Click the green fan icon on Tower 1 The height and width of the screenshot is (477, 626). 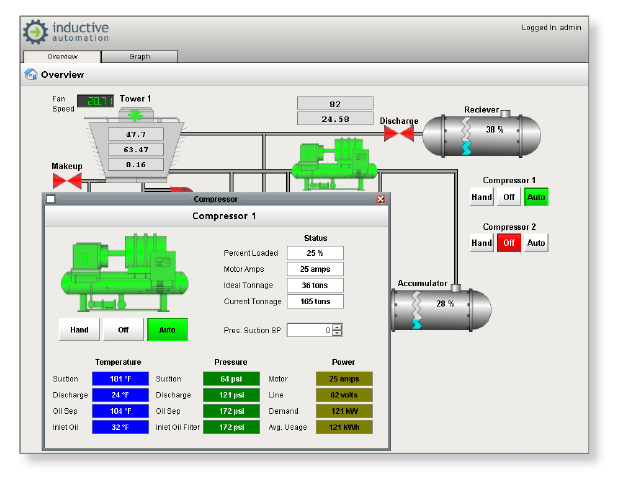click(135, 115)
